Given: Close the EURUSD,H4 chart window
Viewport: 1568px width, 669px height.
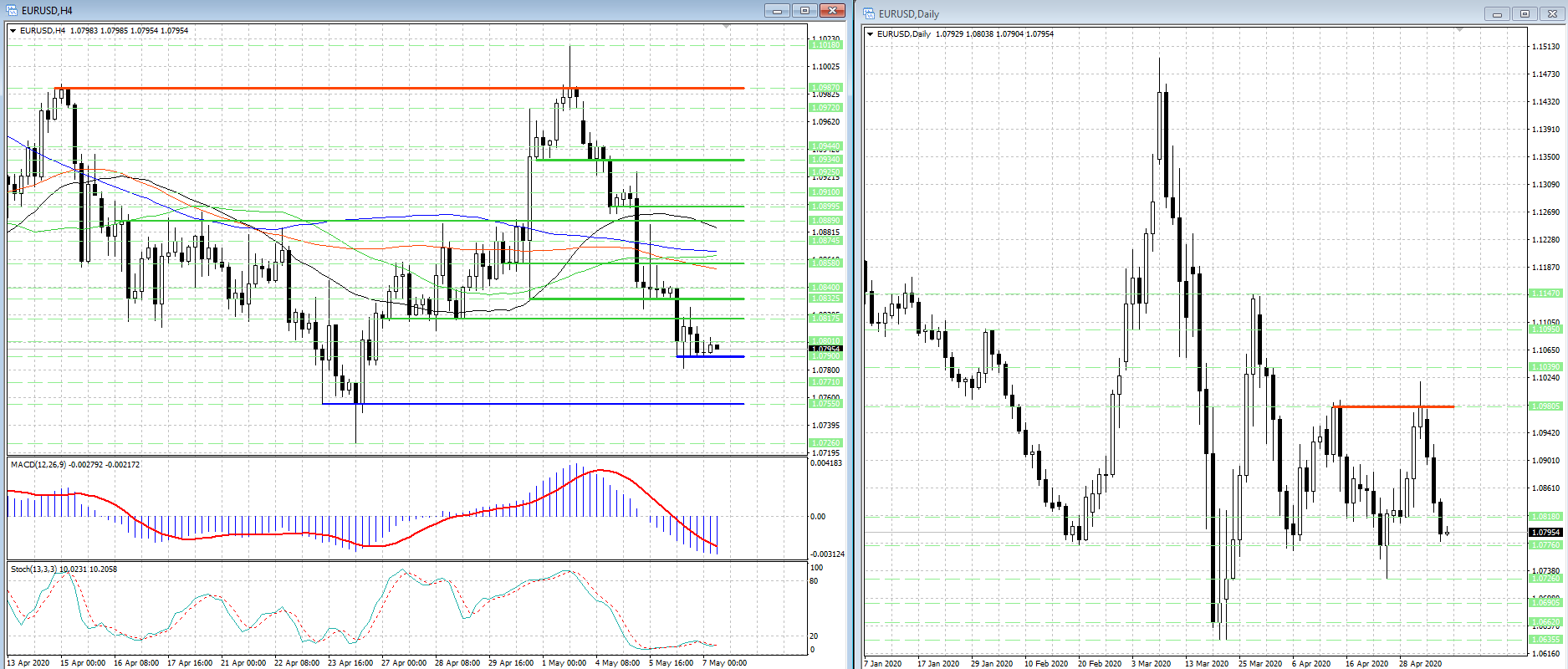Looking at the screenshot, I should click(832, 11).
